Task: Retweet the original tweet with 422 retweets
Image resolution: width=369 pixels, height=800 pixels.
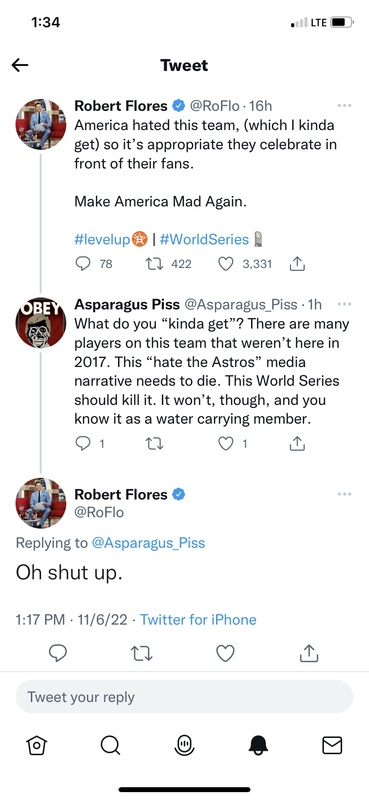Action: click(x=153, y=264)
